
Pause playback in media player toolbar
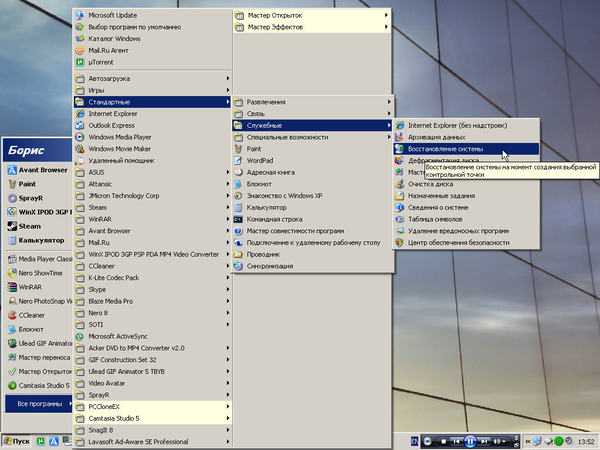pos(470,441)
